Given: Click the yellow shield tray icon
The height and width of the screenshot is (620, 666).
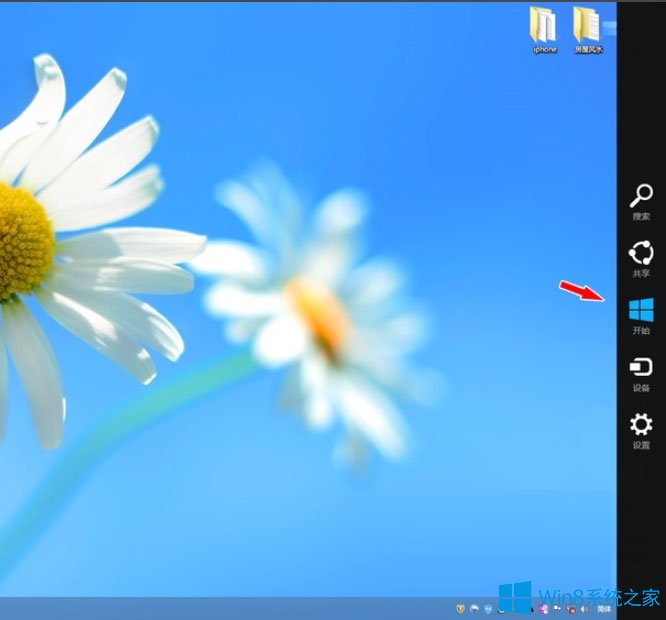Looking at the screenshot, I should coord(460,608).
